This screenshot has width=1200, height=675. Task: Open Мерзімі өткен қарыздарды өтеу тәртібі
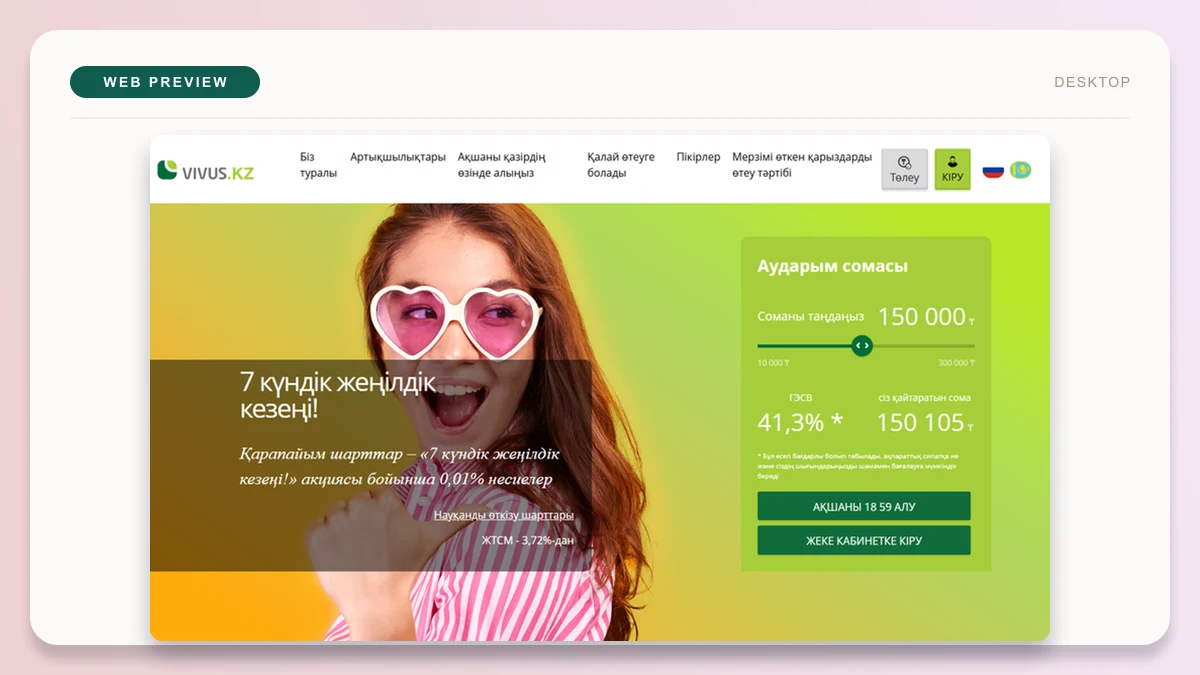tap(802, 165)
